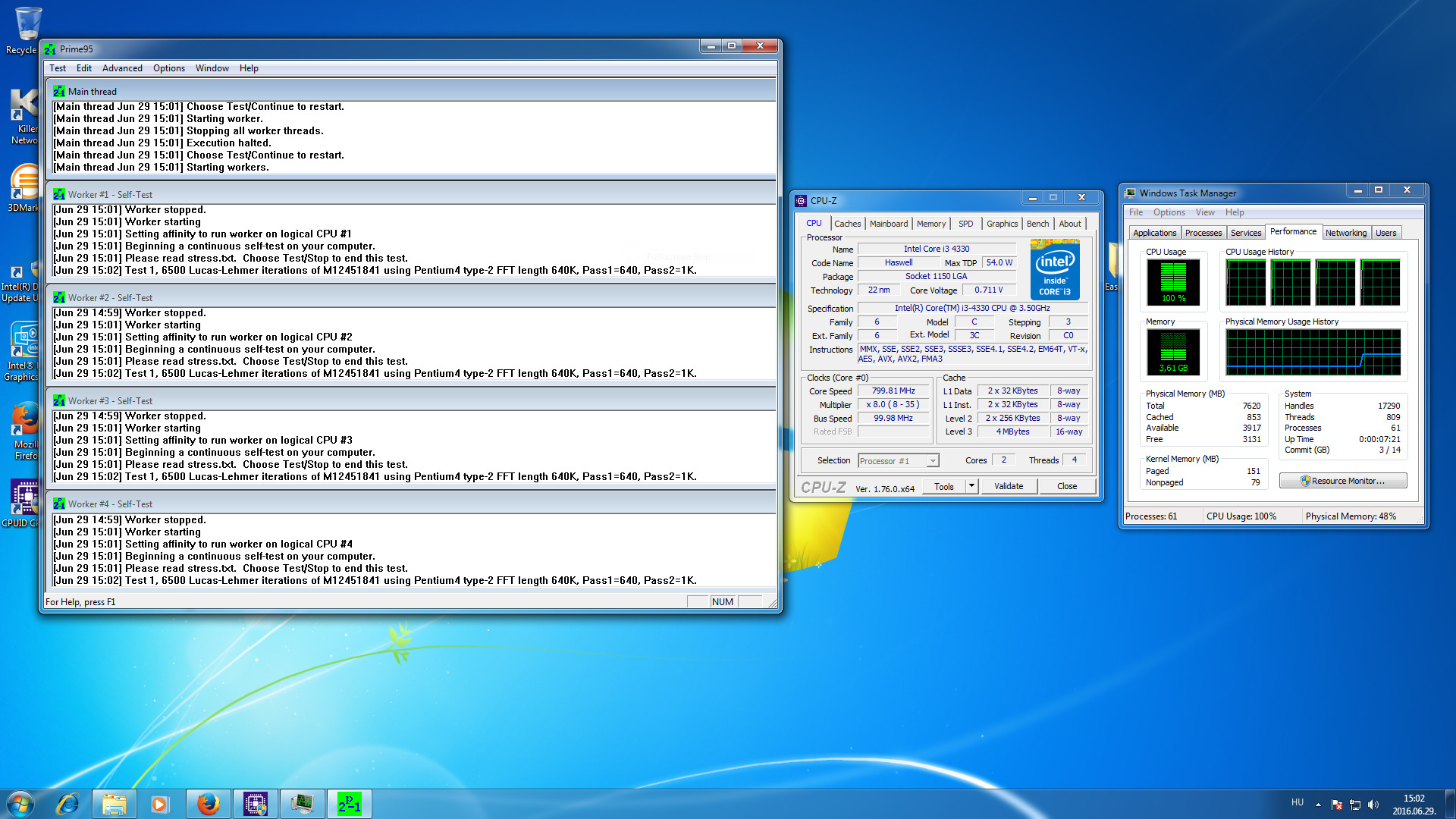Switch to Task Manager Services tab
Image resolution: width=1456 pixels, height=819 pixels.
coord(1246,233)
